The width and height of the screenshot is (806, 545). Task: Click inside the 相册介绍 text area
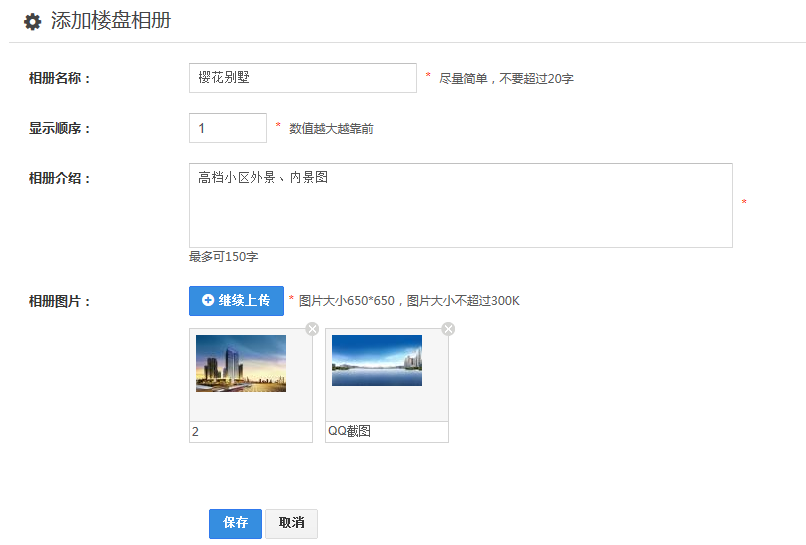coord(460,205)
